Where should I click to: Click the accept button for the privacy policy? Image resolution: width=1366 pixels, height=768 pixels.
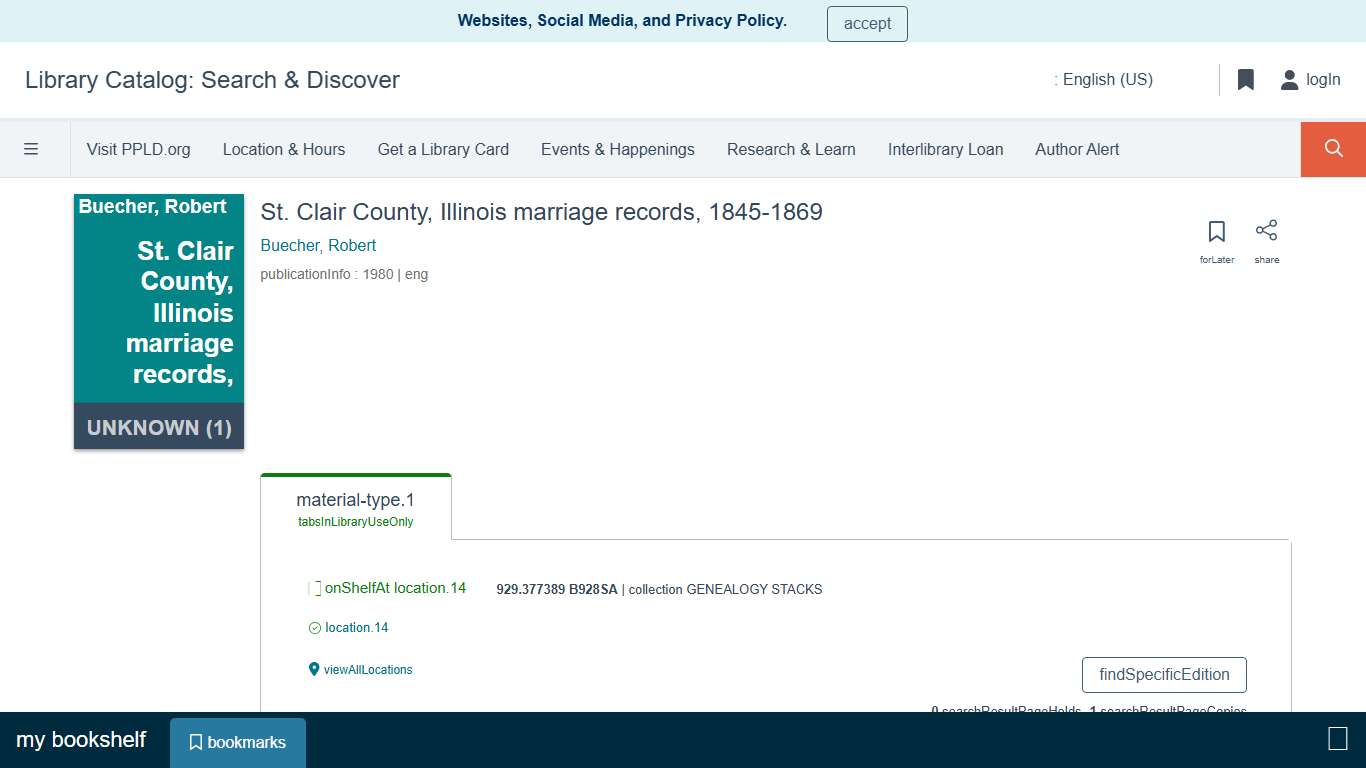866,23
